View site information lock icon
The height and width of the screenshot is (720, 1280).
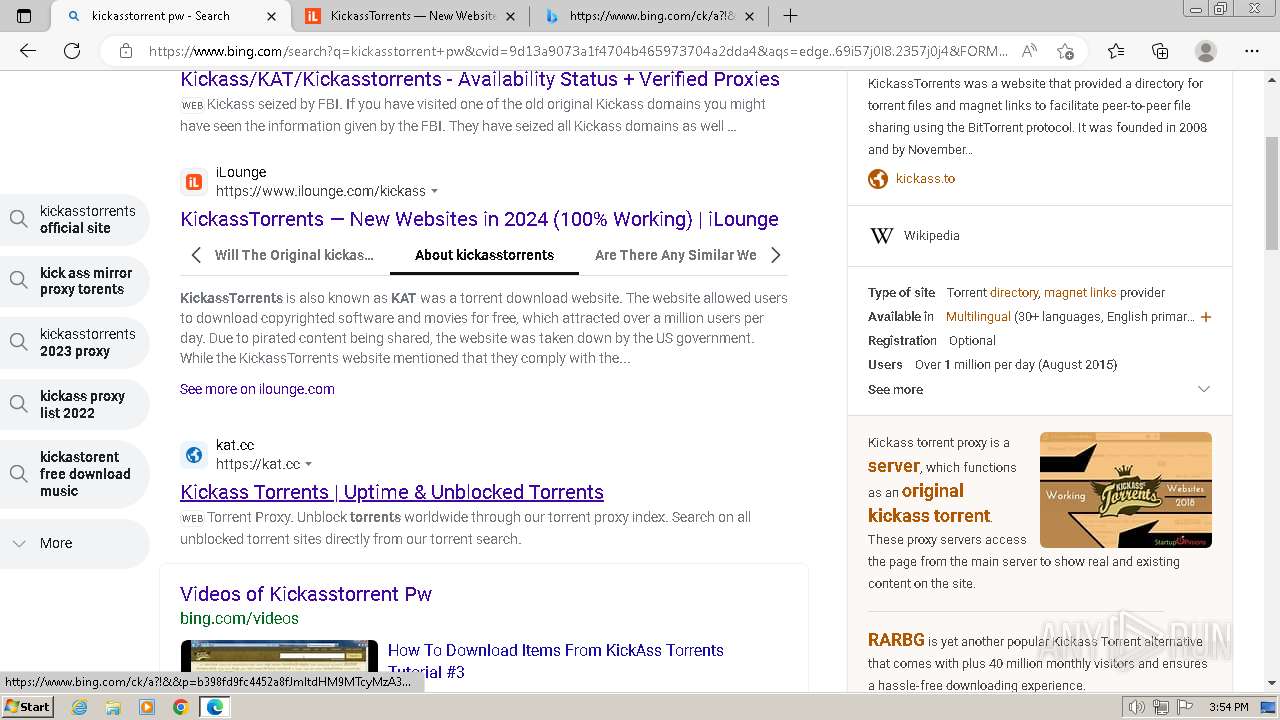click(x=125, y=51)
